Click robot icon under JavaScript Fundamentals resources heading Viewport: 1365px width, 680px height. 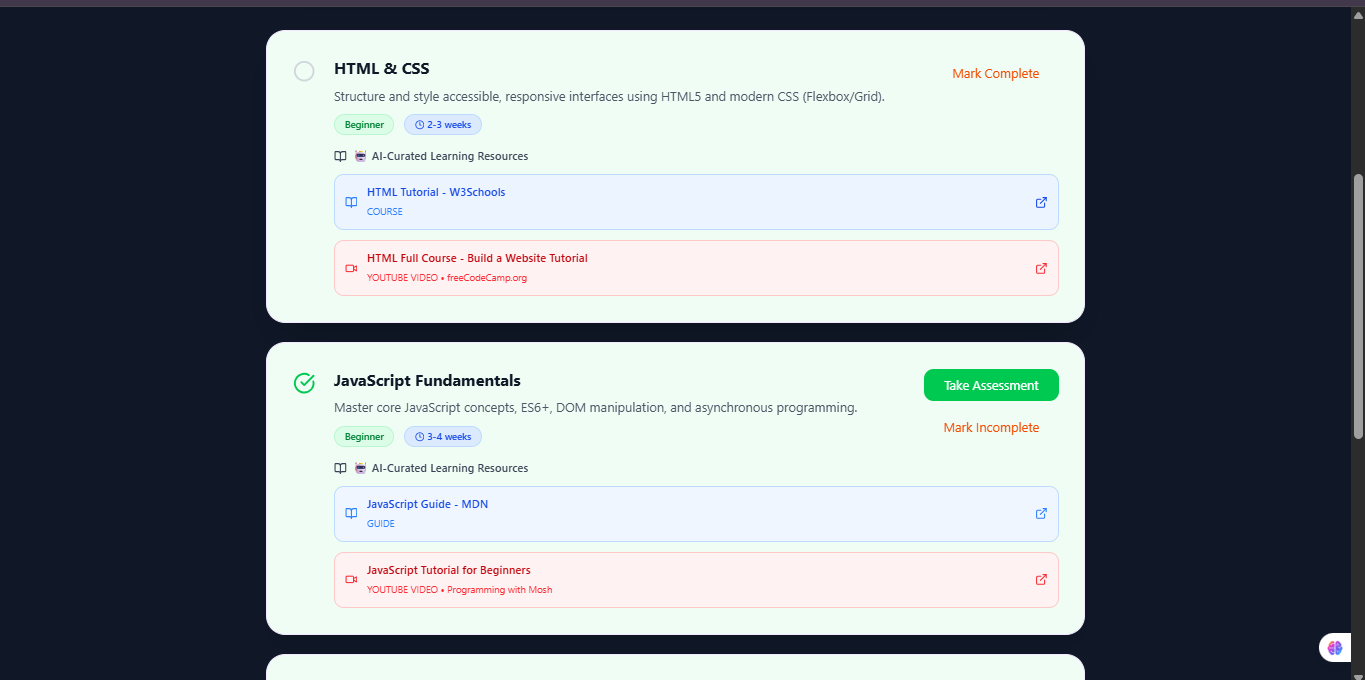[x=360, y=468]
